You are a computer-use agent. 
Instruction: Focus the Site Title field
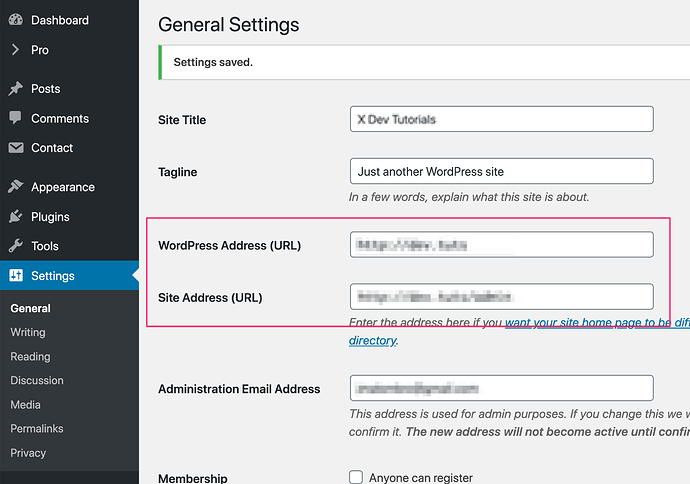(502, 119)
